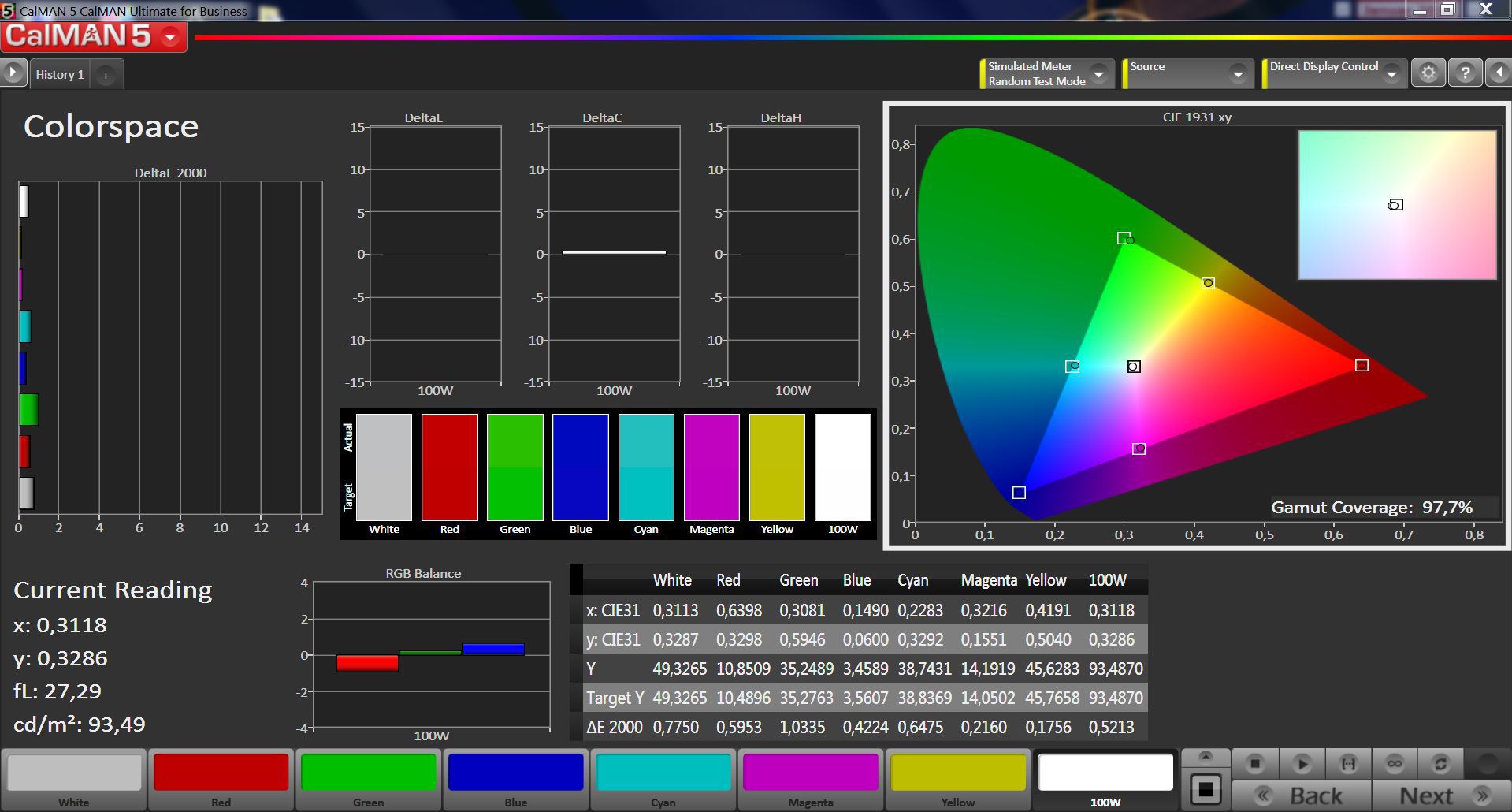Click the bracketed single-read icon
1512x812 pixels.
coord(1348,763)
